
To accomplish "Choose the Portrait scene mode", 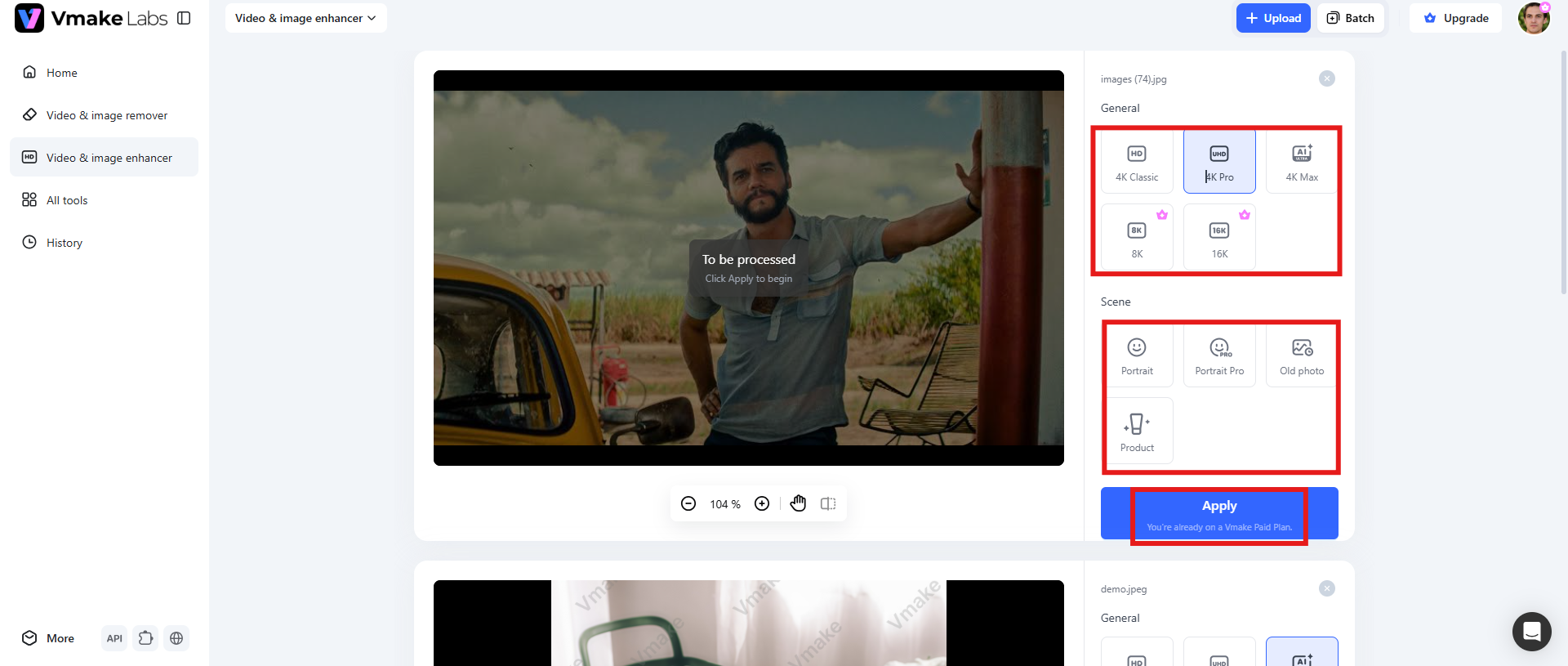I will (x=1137, y=355).
